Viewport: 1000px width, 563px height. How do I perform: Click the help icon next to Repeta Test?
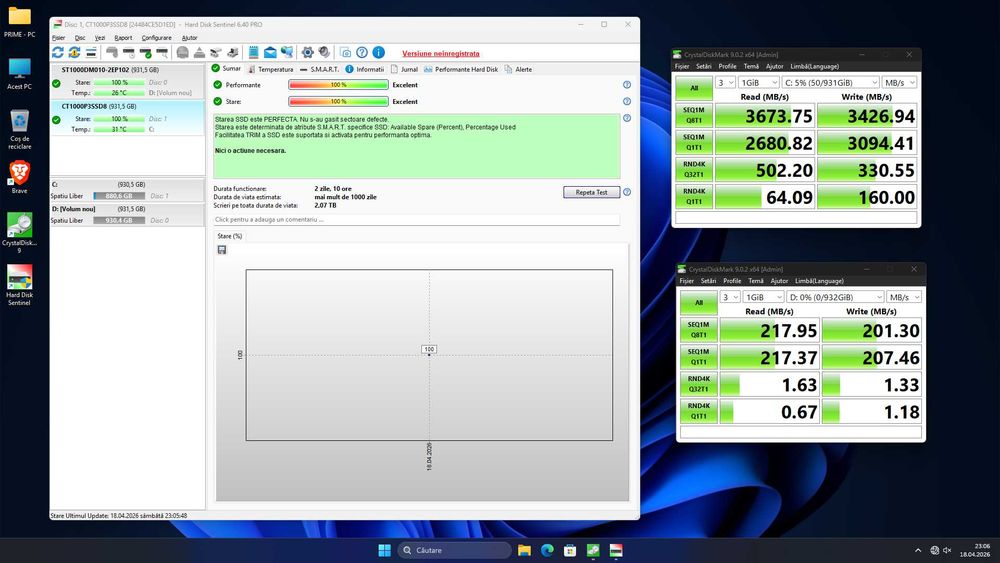tap(627, 192)
